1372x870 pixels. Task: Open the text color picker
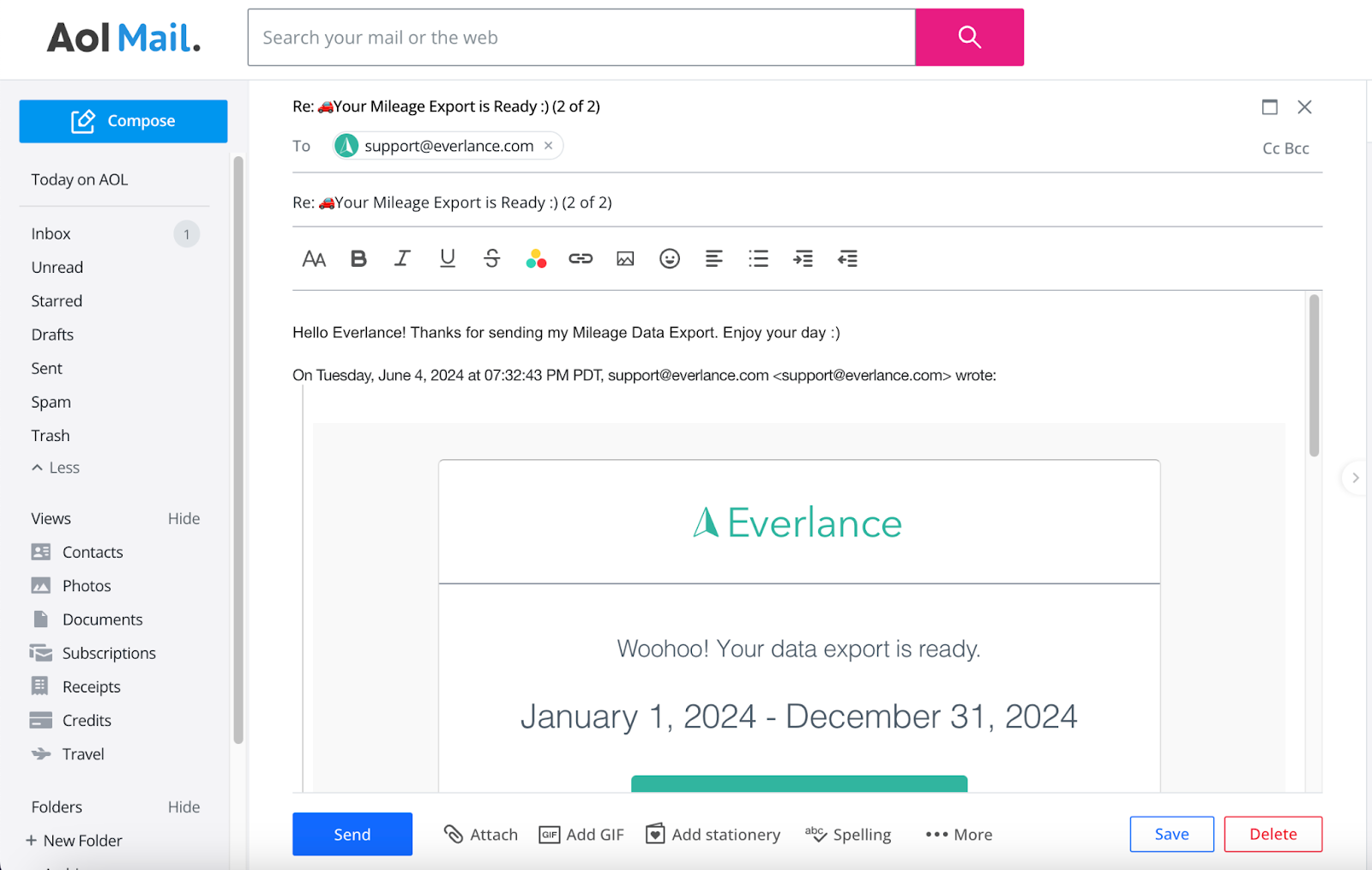click(x=536, y=258)
